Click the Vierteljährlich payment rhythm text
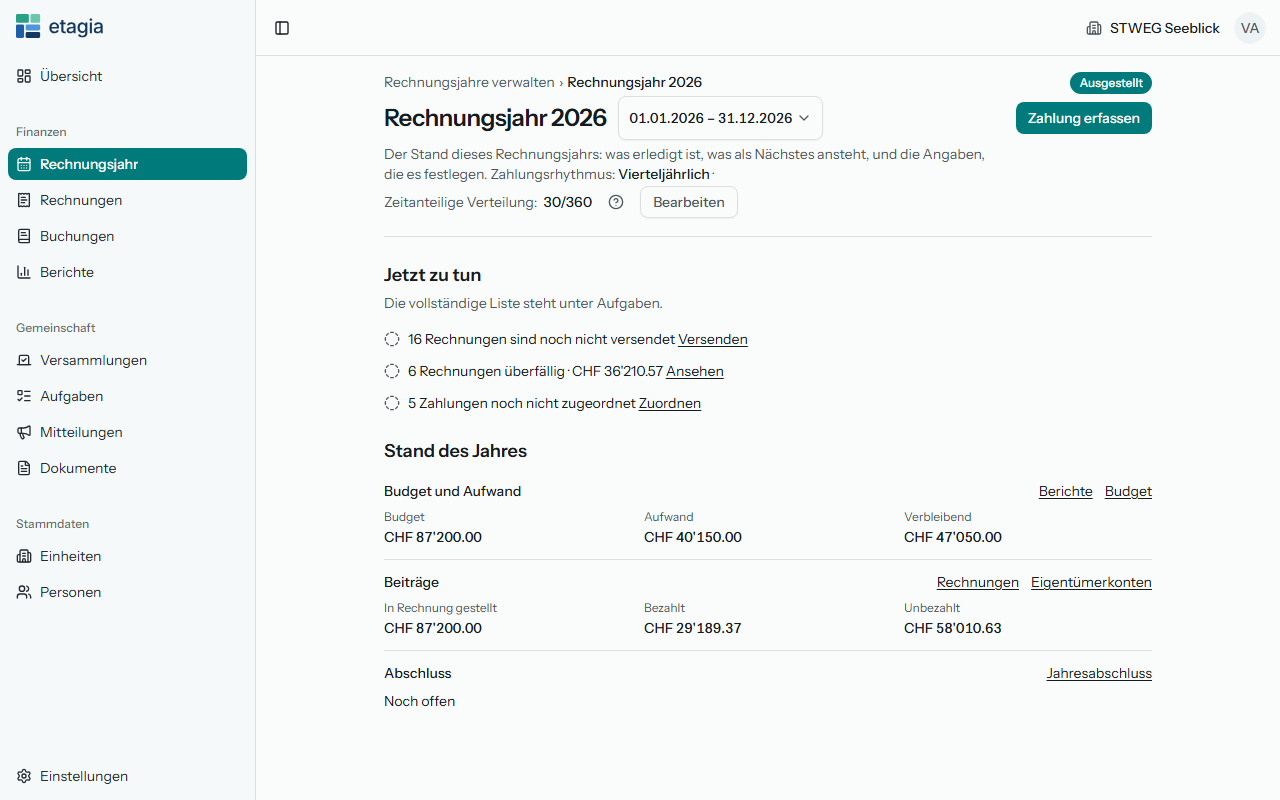This screenshot has height=800, width=1280. 664,174
